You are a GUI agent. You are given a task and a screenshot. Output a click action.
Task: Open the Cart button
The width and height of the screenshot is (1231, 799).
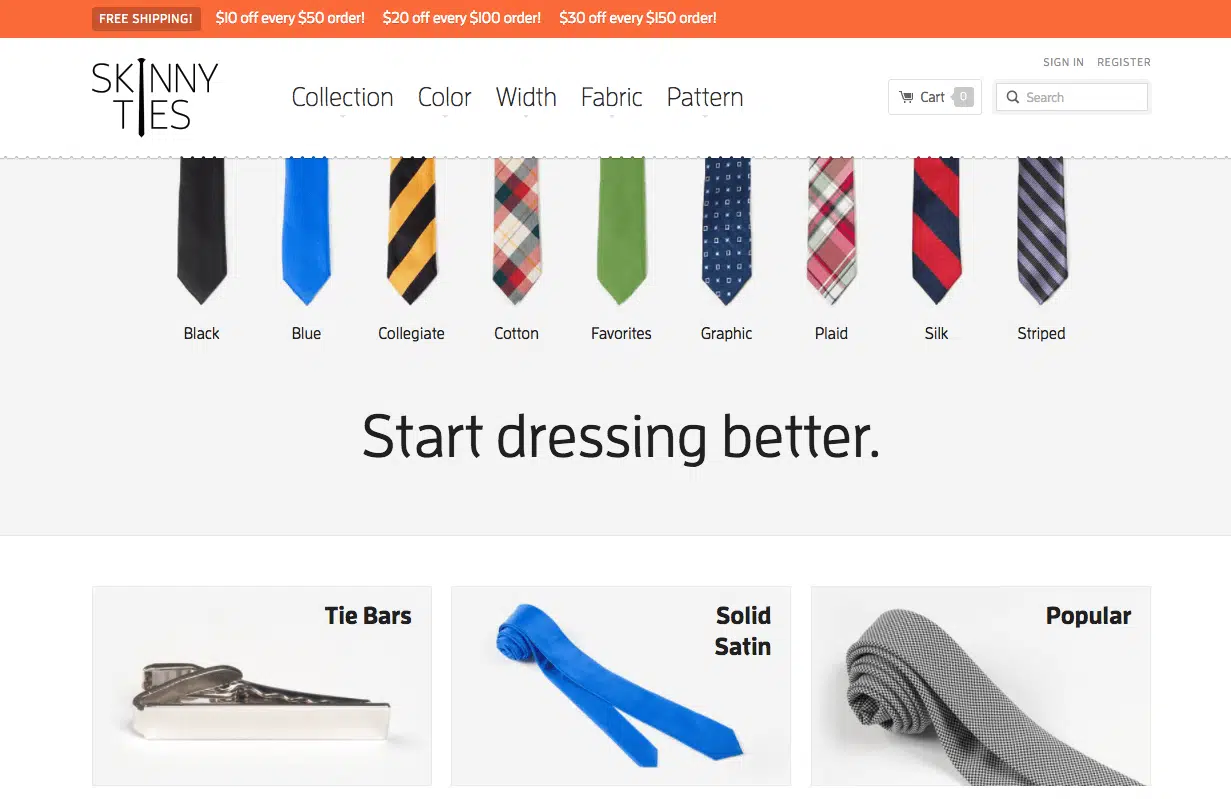click(935, 97)
